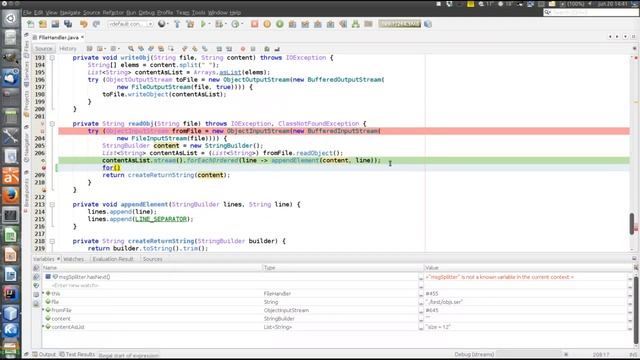The width and height of the screenshot is (640, 360).
Task: Open value editor button for fromFile row
Action: [421, 311]
